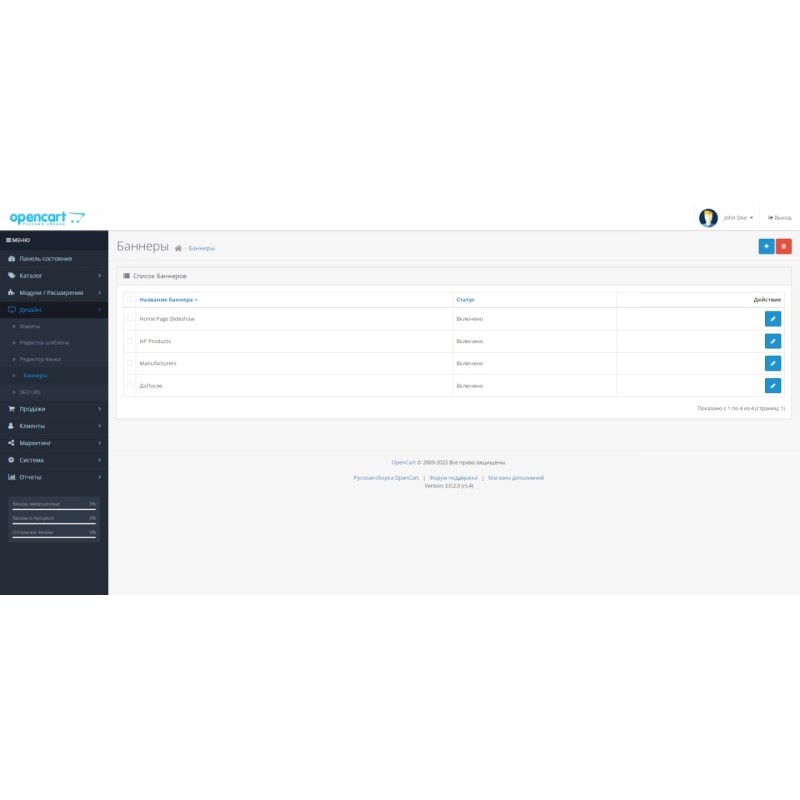Open the Система gear icon
Screen dimensions: 800x800
coord(12,460)
